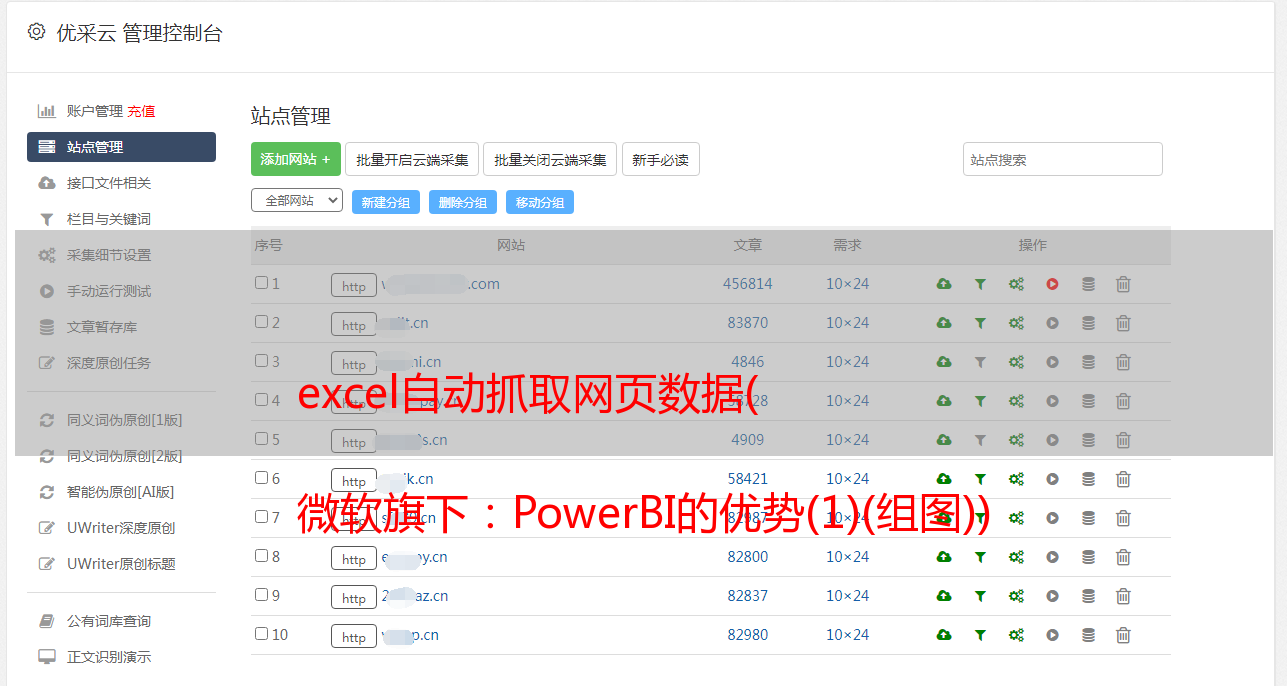
Task: Click in the 站点搜索 search field
Action: 1063,159
